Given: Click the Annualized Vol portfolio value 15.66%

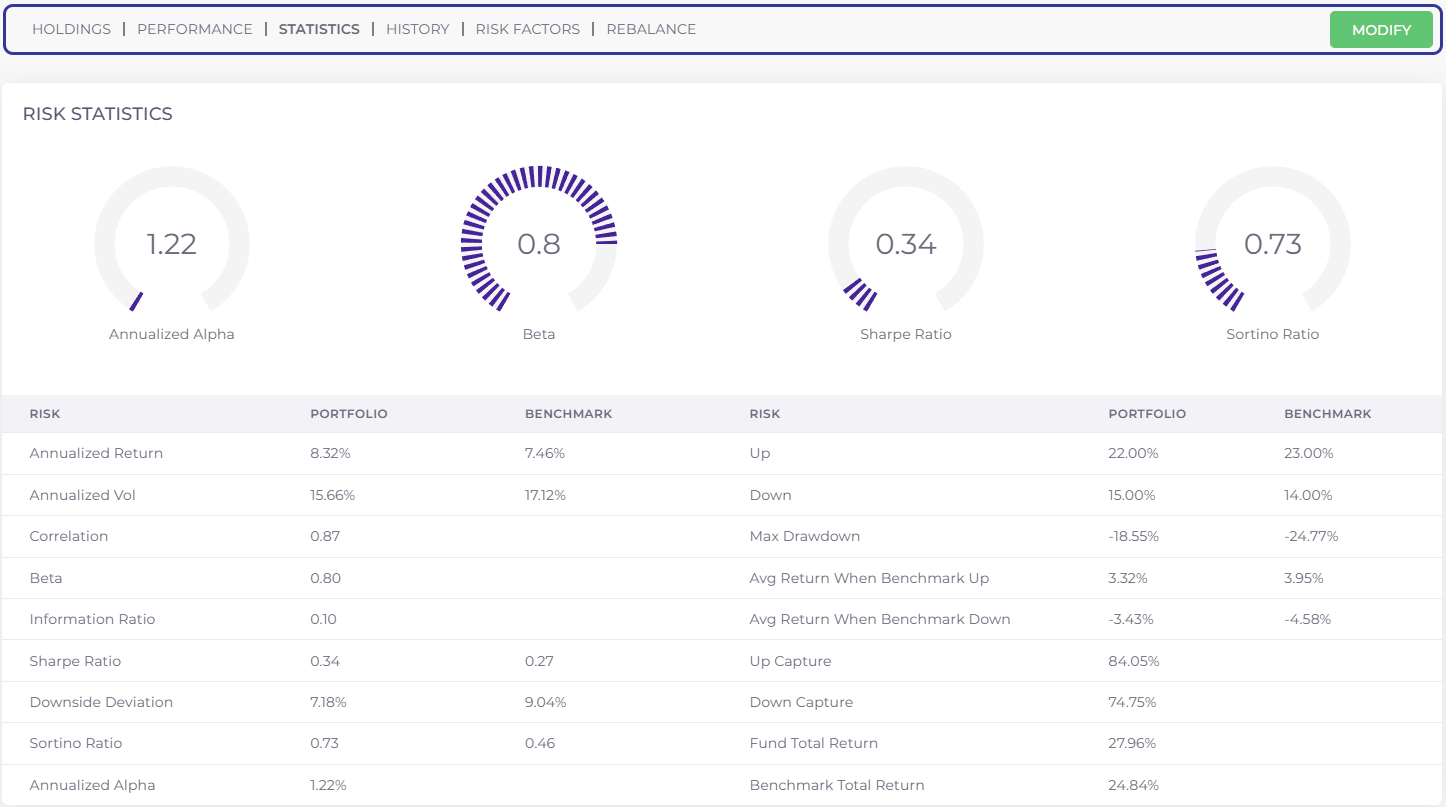Looking at the screenshot, I should pos(332,495).
